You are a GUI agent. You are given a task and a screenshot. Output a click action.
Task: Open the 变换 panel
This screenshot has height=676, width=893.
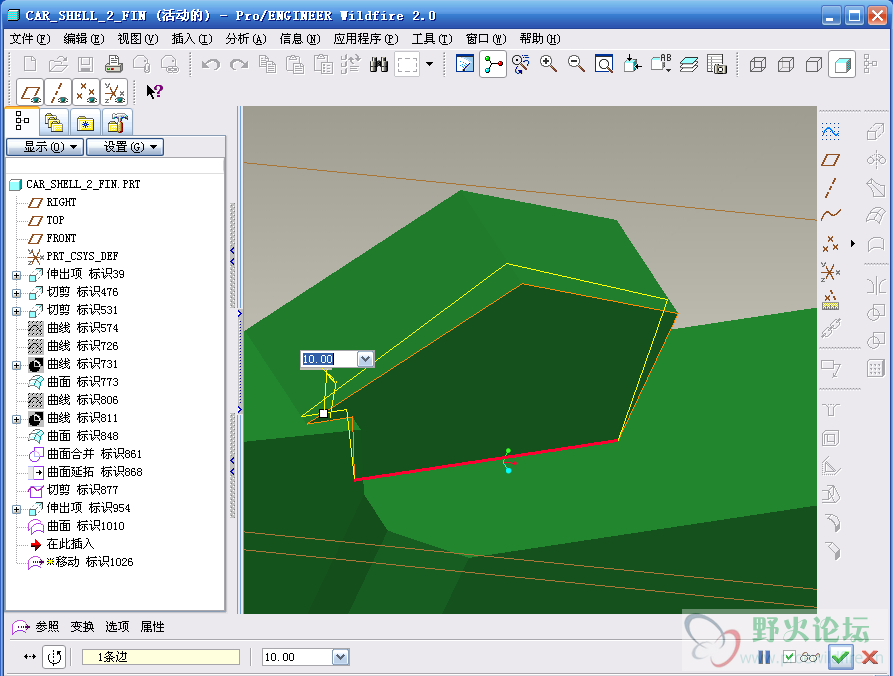[82, 626]
